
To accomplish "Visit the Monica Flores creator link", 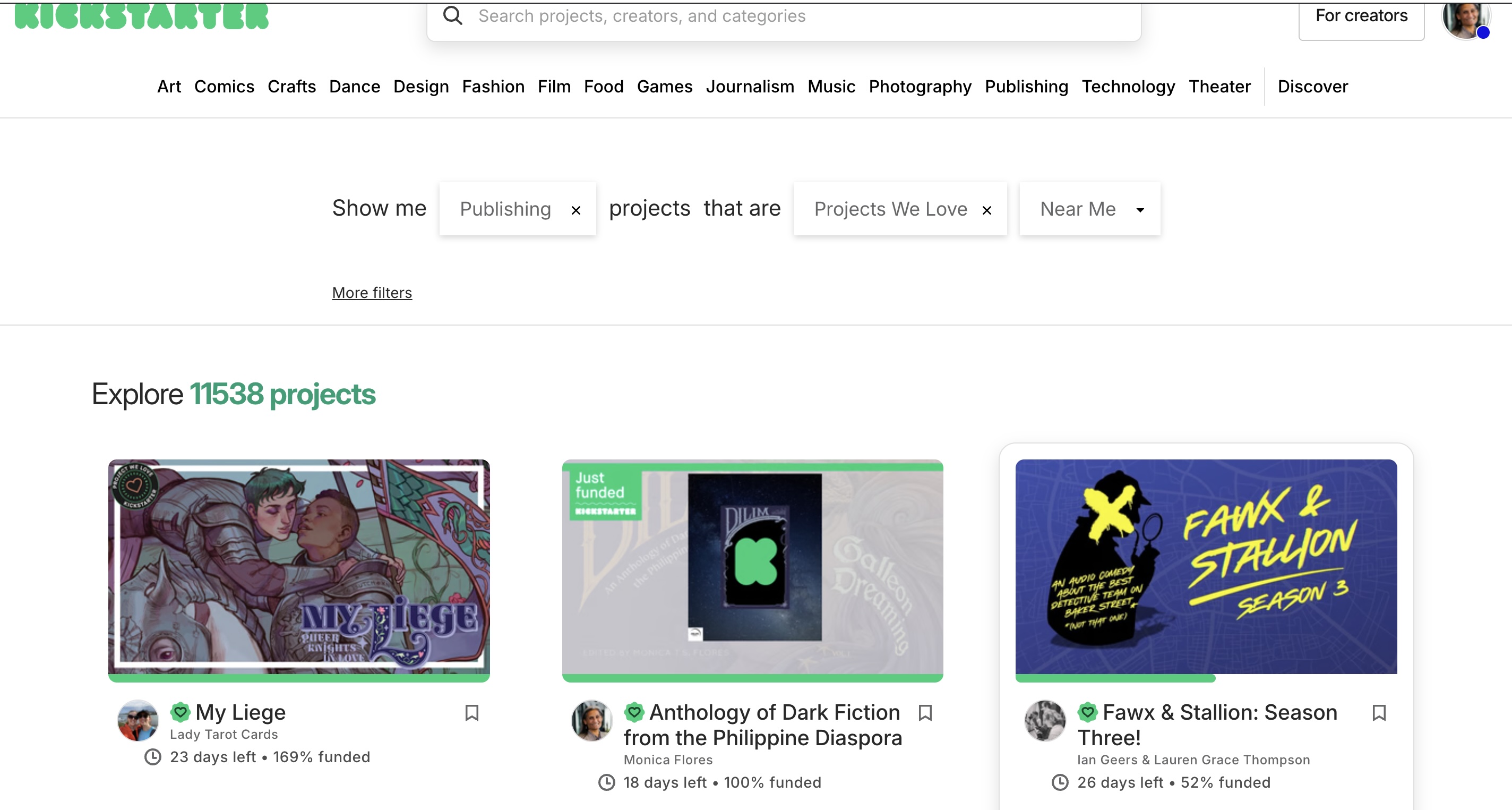I will tap(668, 760).
